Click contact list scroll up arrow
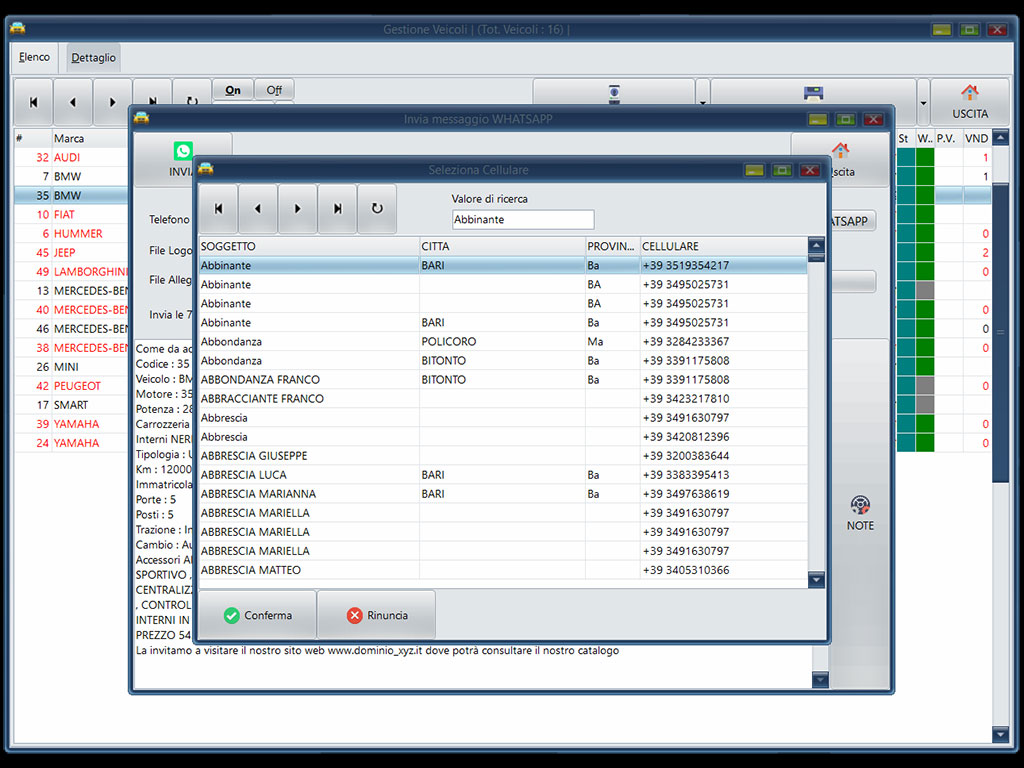This screenshot has height=768, width=1024. click(x=816, y=246)
